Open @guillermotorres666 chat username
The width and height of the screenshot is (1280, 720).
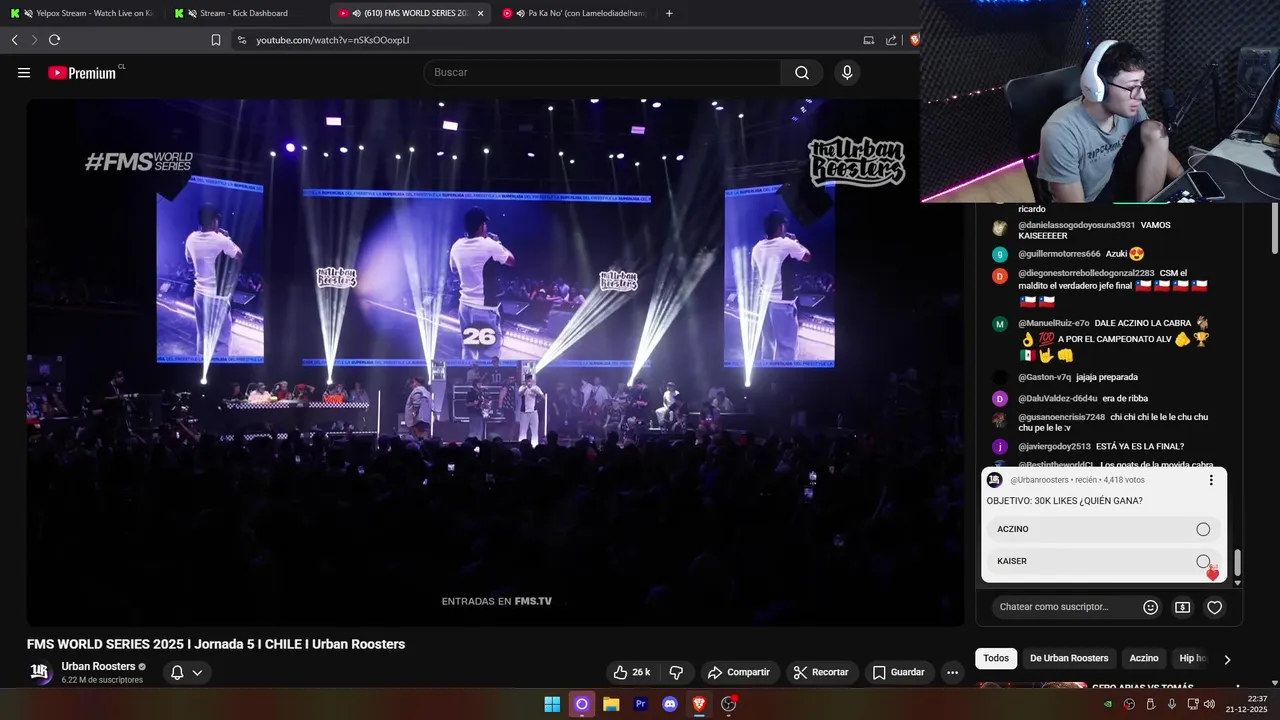(1059, 254)
